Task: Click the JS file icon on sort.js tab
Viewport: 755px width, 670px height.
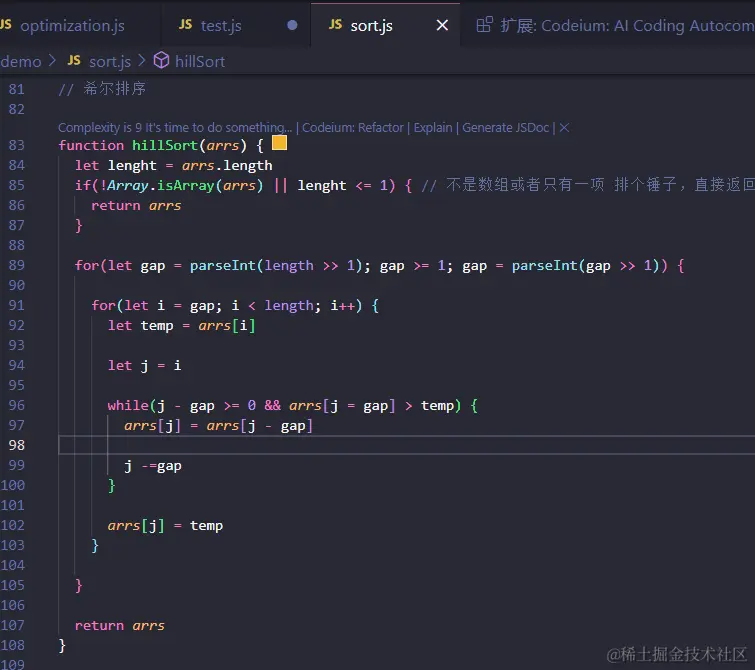Action: 336,25
